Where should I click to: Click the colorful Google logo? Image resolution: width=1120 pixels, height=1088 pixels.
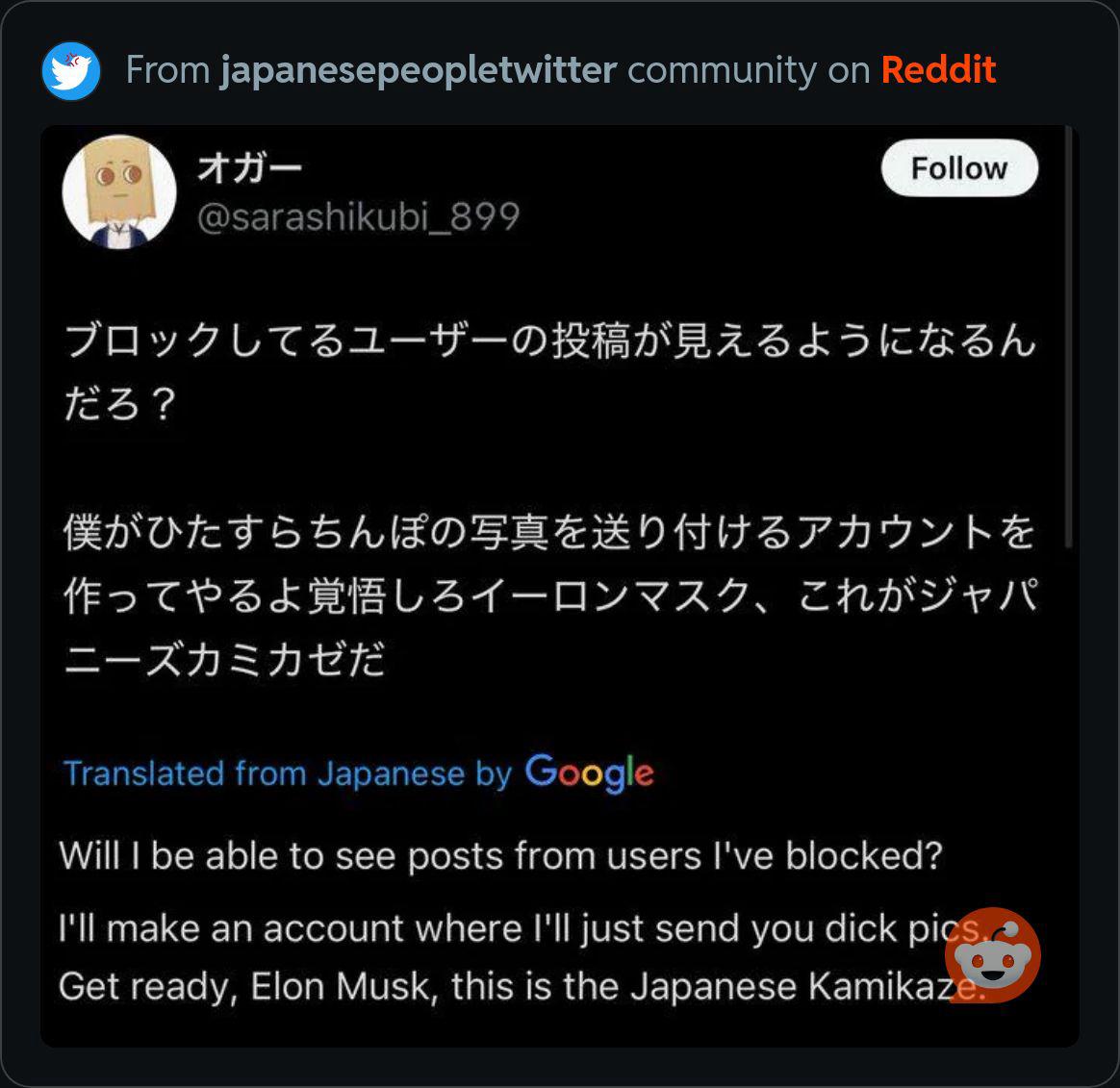[x=590, y=773]
